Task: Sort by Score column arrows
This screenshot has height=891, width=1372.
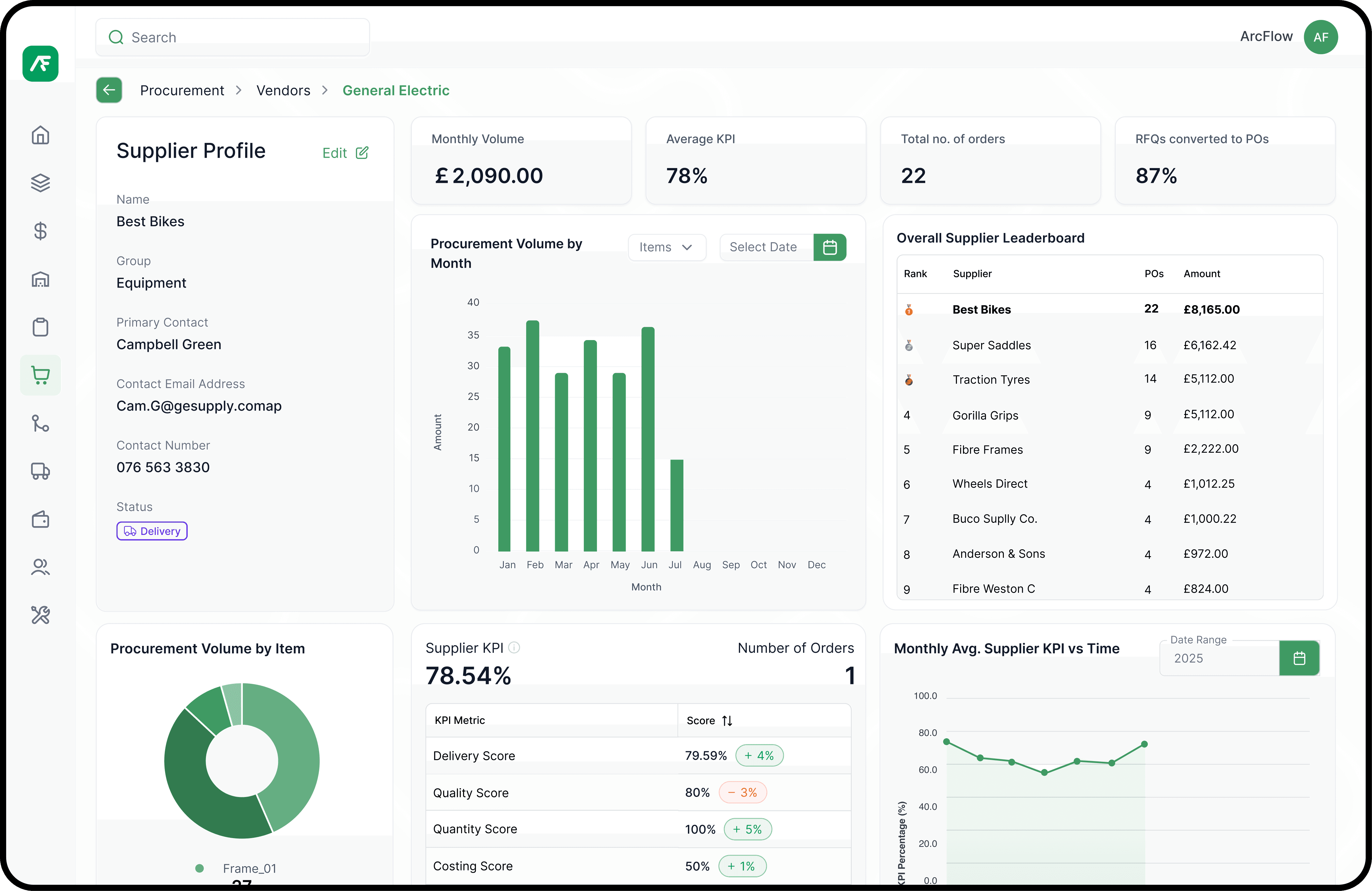Action: tap(727, 721)
